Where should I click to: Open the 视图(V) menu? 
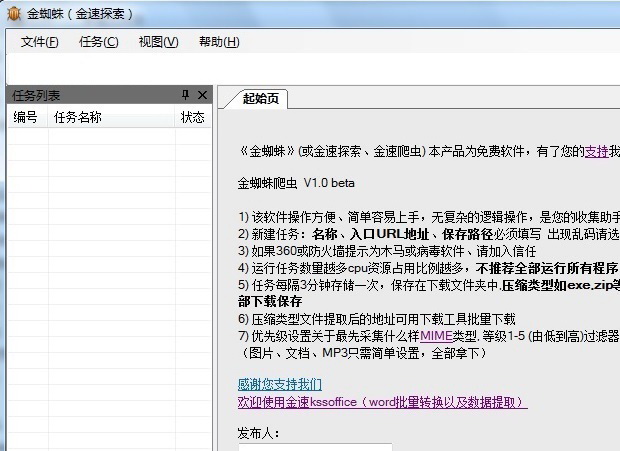tap(158, 42)
